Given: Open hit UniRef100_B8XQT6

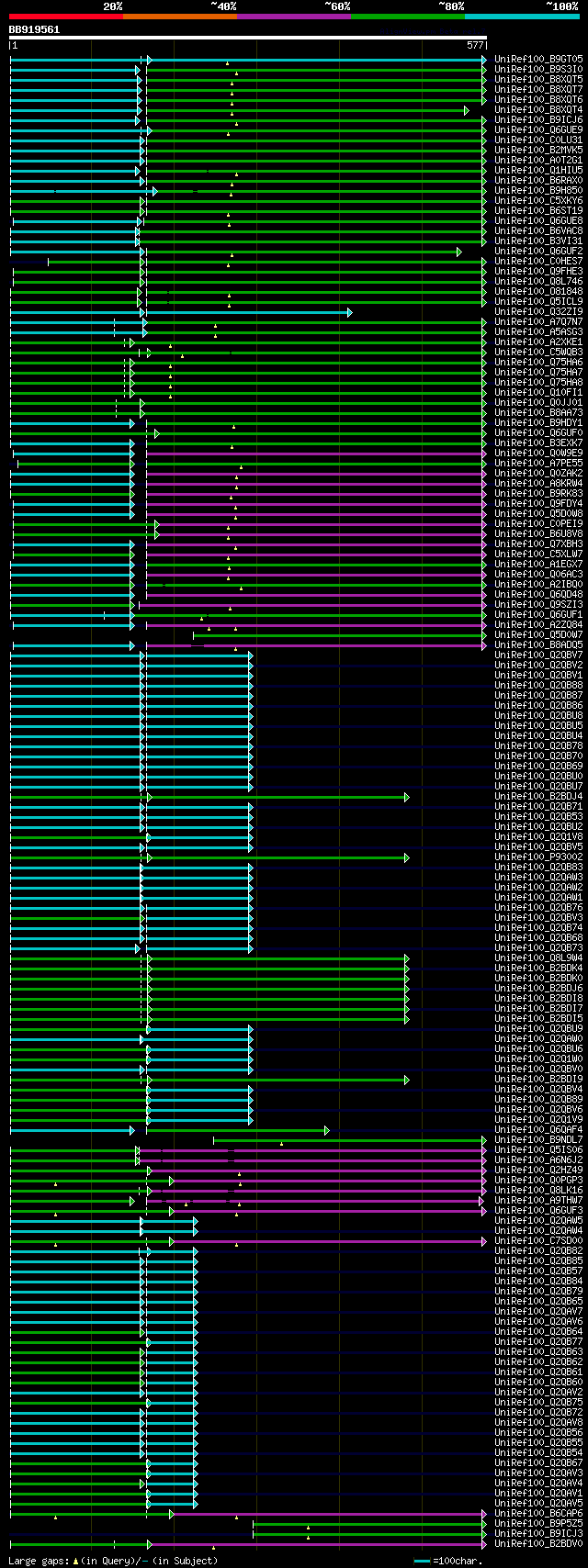Looking at the screenshot, I should point(538,100).
